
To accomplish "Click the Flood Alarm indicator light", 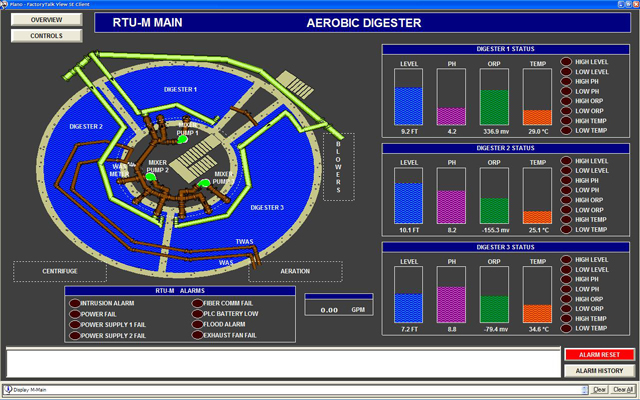I will pos(193,324).
